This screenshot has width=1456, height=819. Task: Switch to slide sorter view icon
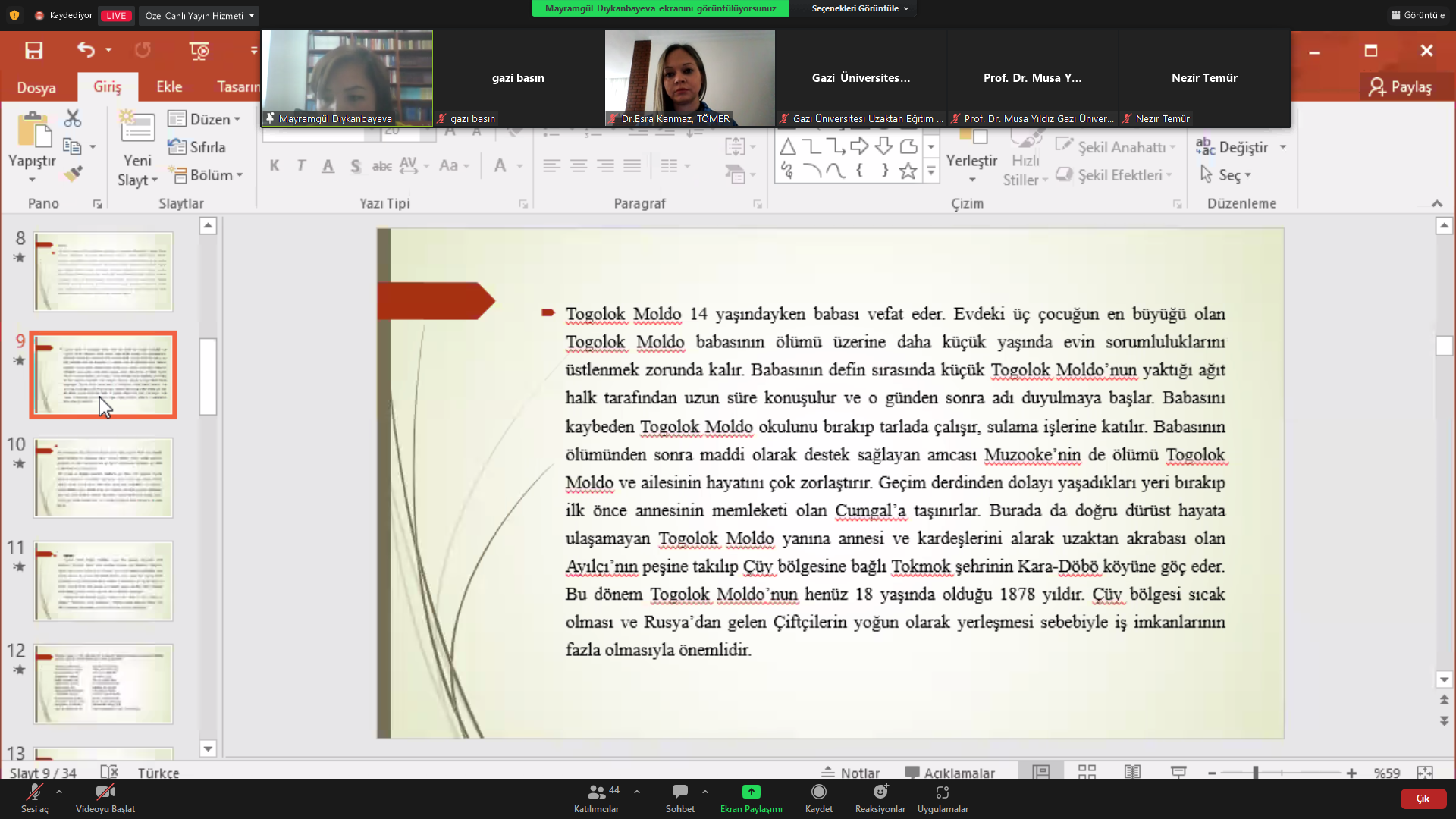tap(1087, 772)
